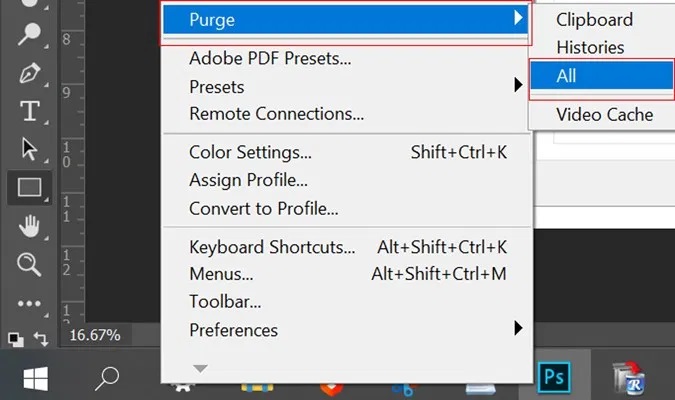Open the Edit Toolbar three-dots icon
Viewport: 675px width, 400px height.
point(29,304)
